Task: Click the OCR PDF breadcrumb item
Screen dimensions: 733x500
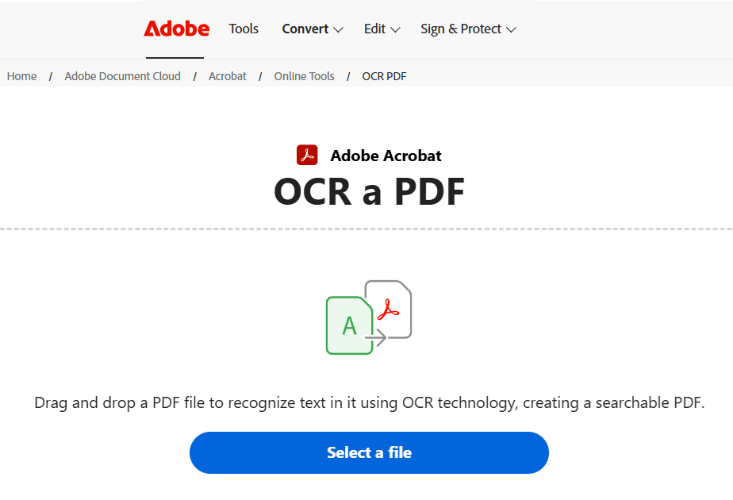Action: [384, 76]
